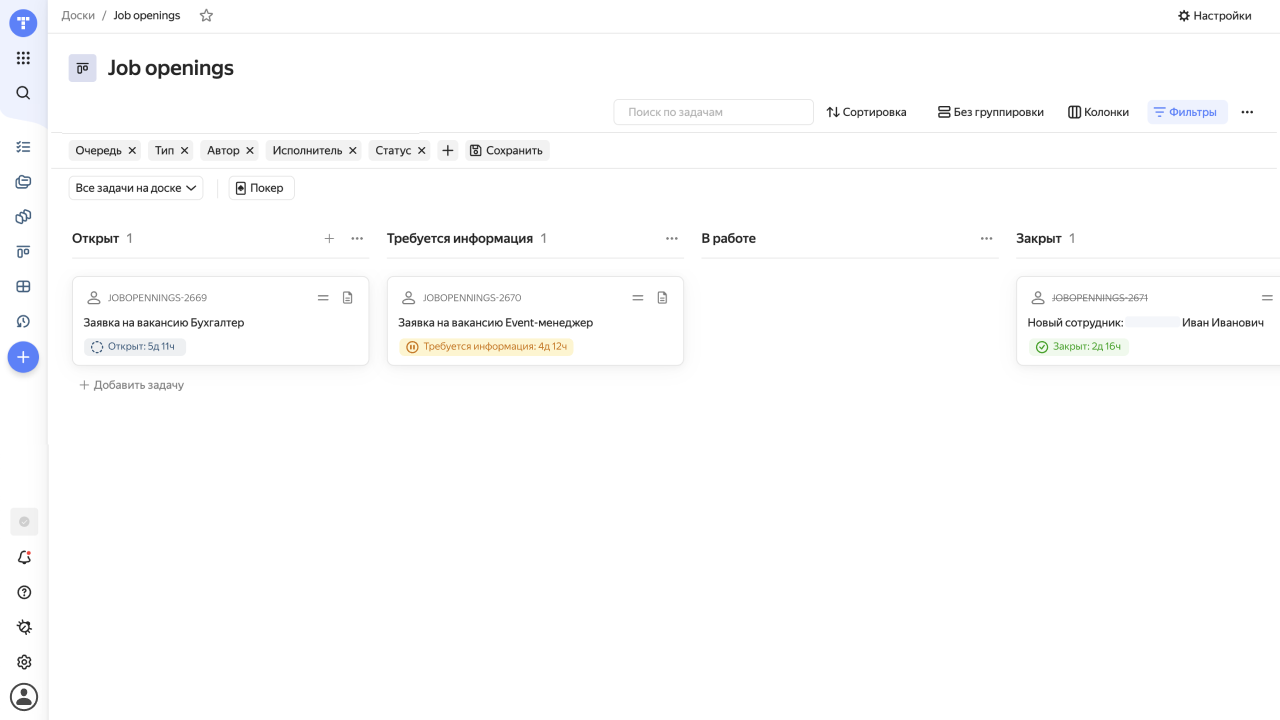The image size is (1280, 720).
Task: Remove the Исполнитель filter
Action: [x=353, y=150]
